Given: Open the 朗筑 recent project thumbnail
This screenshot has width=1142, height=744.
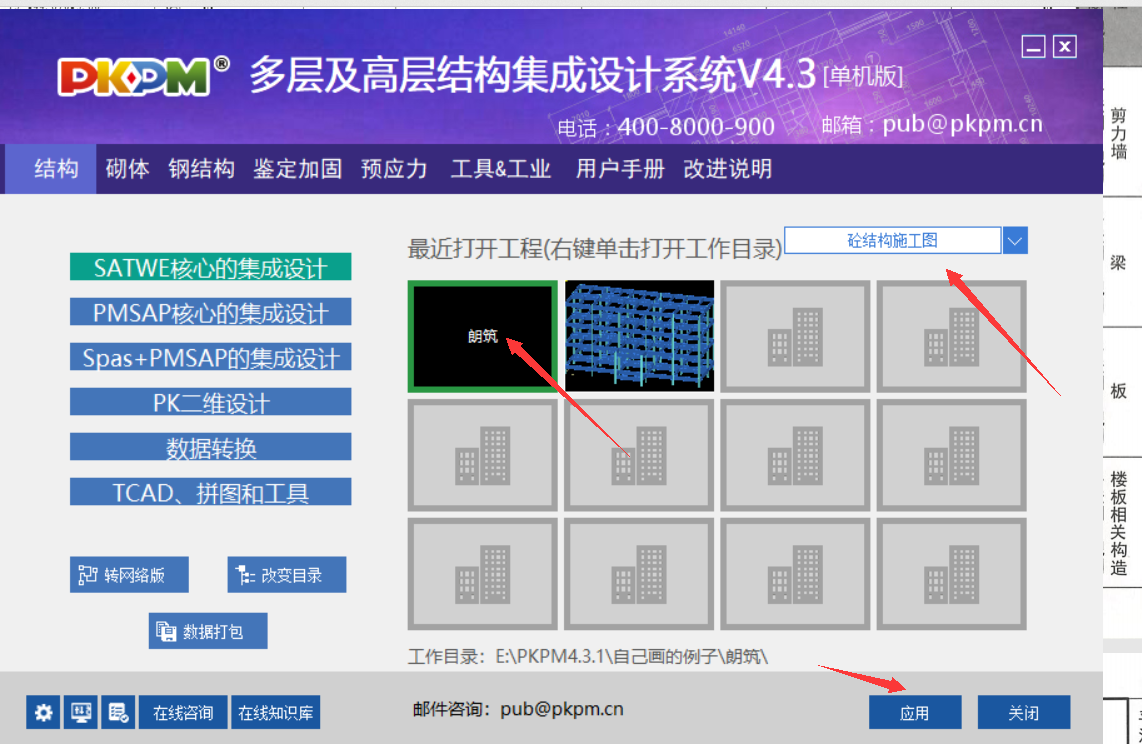Looking at the screenshot, I should pos(483,336).
